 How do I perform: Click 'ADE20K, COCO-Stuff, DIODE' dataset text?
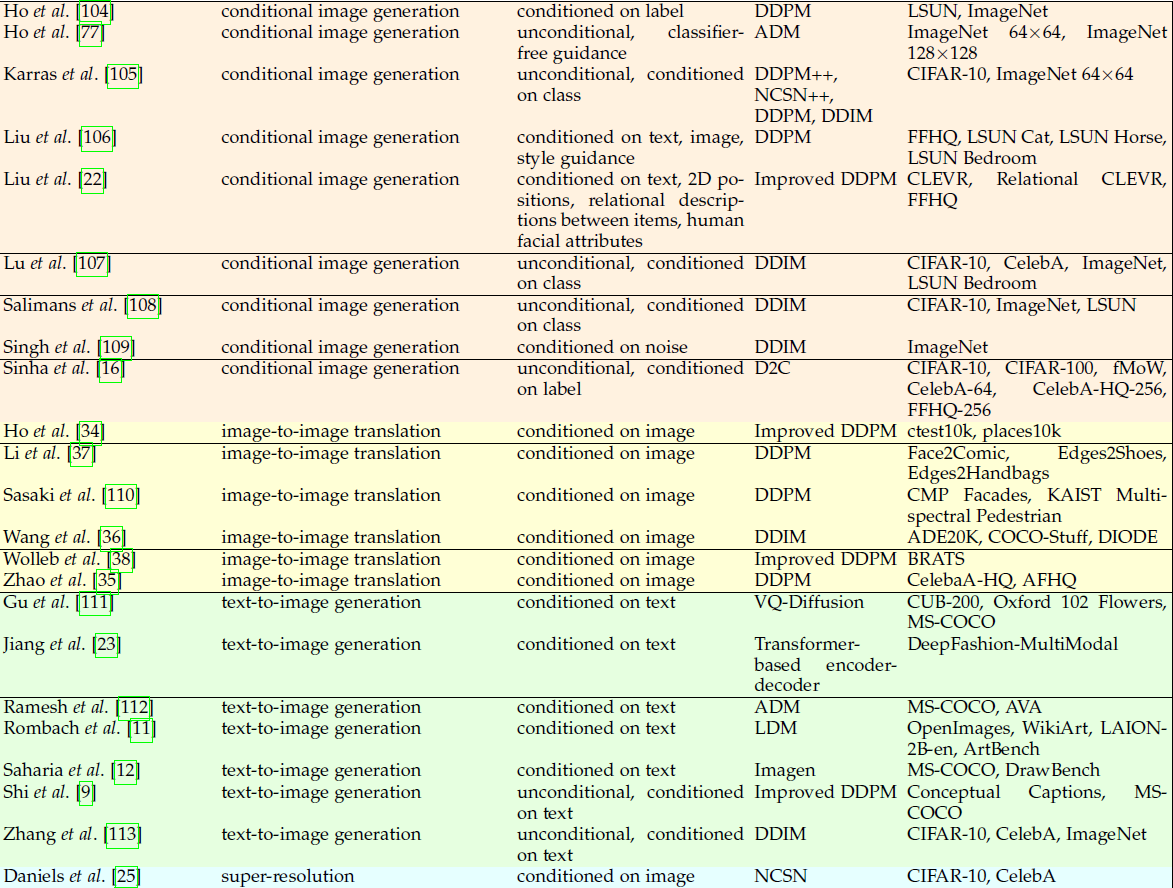[1032, 537]
